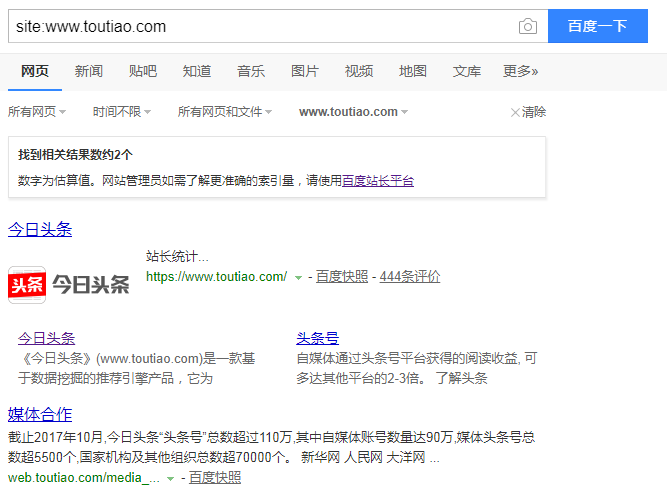Click the arrow next to web.toutiao.com/media_ URL

coord(171,479)
